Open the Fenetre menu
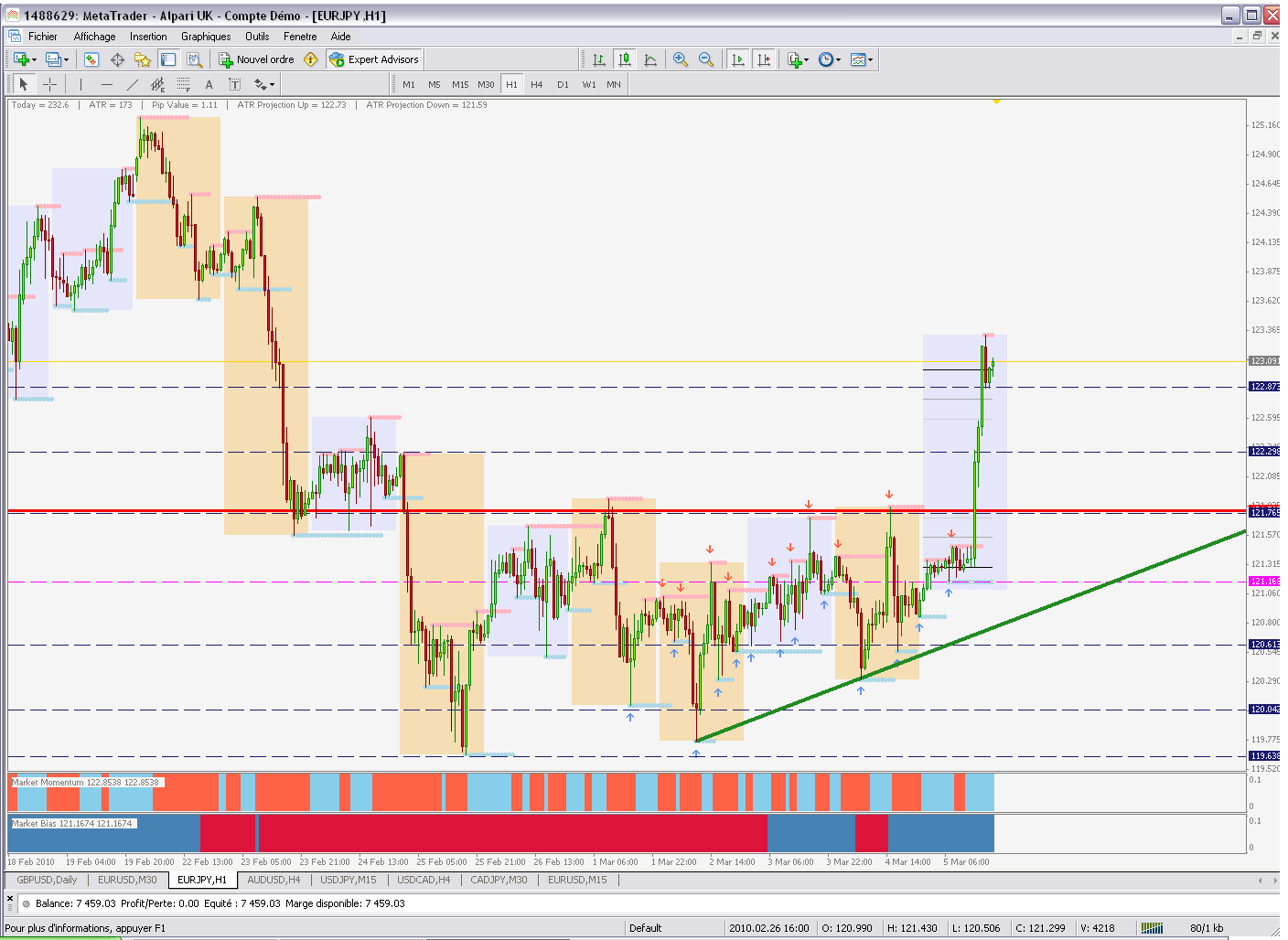1288x940 pixels. (x=300, y=37)
